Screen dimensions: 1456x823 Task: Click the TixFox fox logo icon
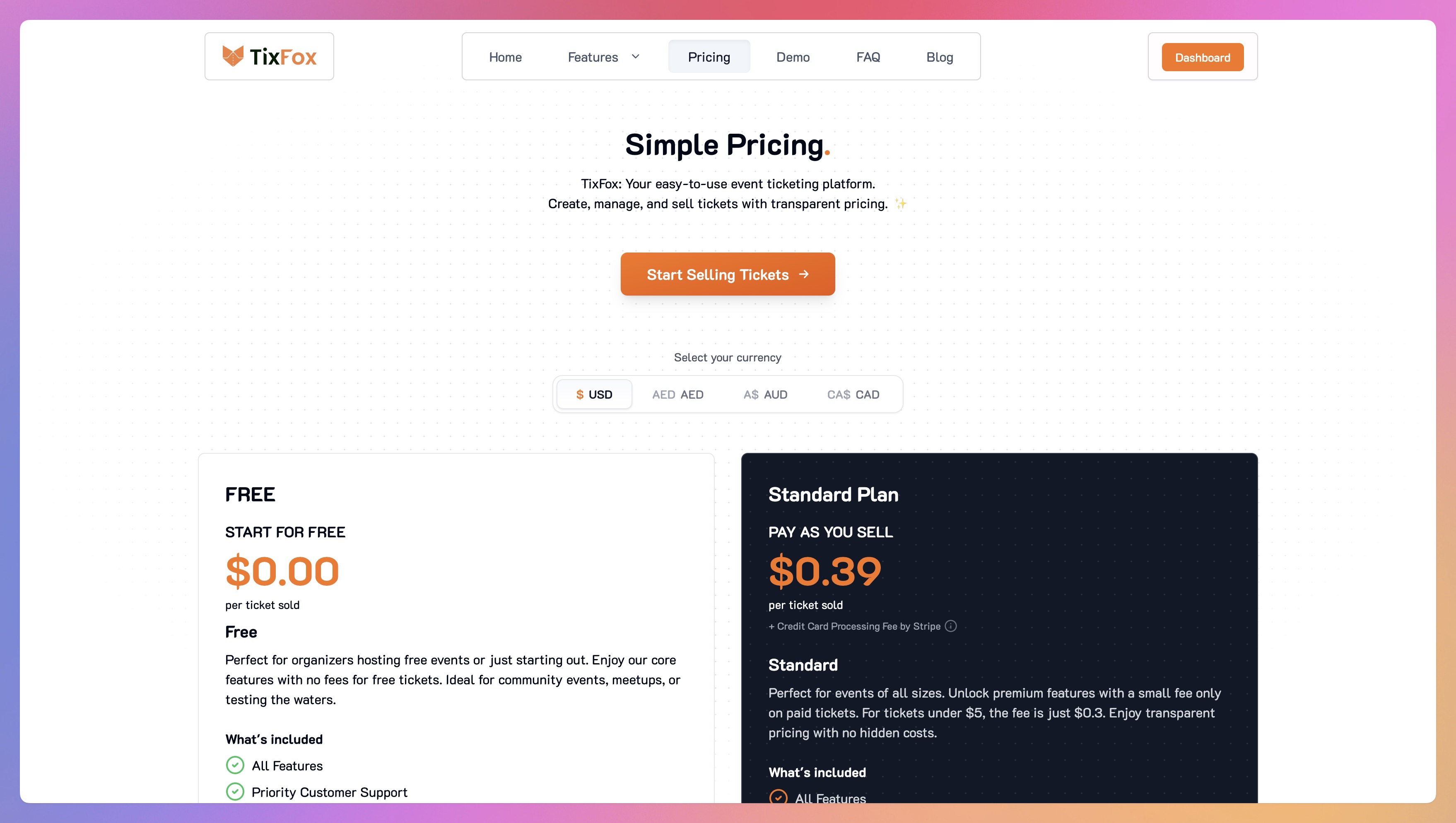pyautogui.click(x=232, y=56)
